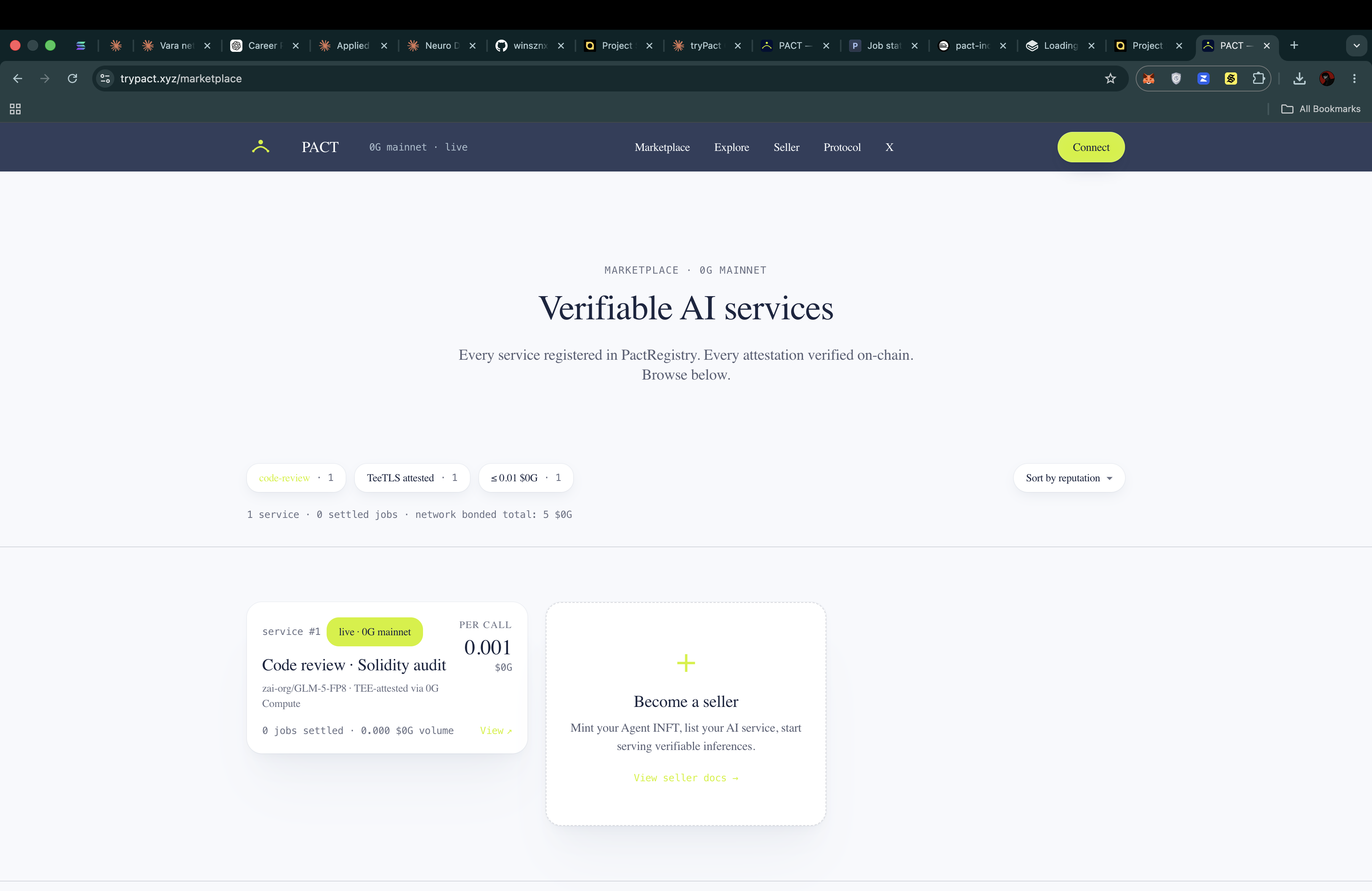Bookmark this page with the star
Screen dimensions: 1372x891
tap(1110, 79)
